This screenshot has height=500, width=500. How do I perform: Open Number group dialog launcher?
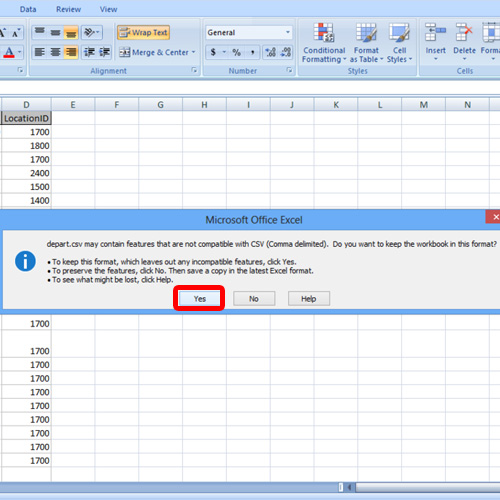[x=289, y=70]
